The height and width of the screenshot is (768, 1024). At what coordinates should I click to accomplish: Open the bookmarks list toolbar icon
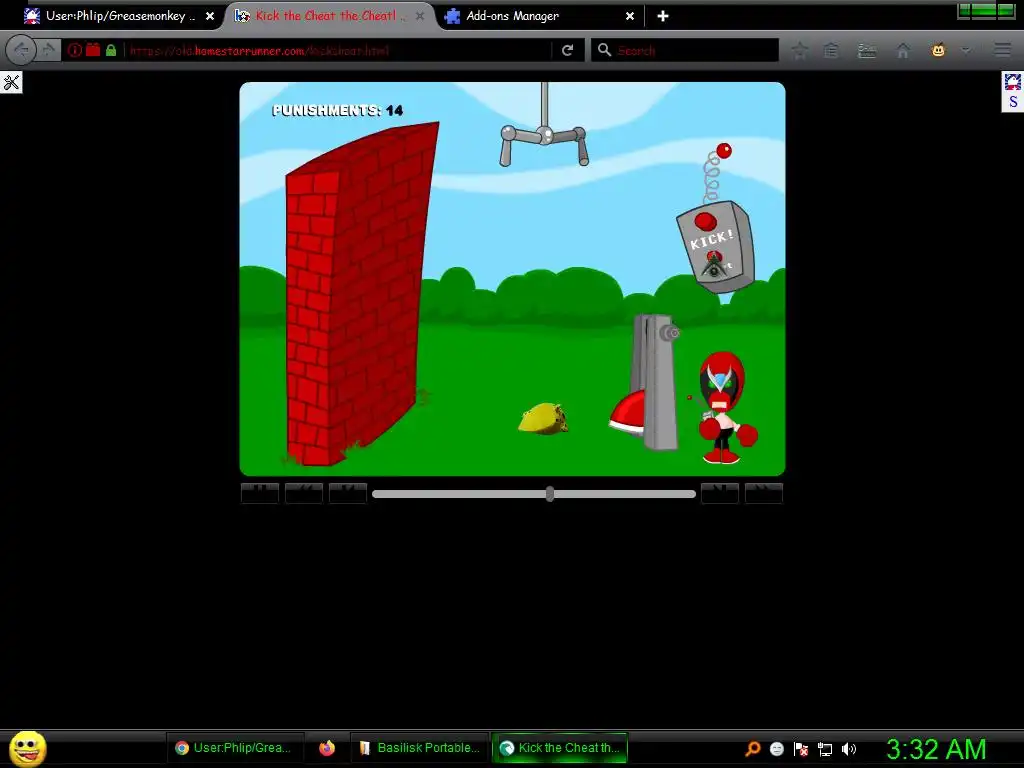coord(831,50)
